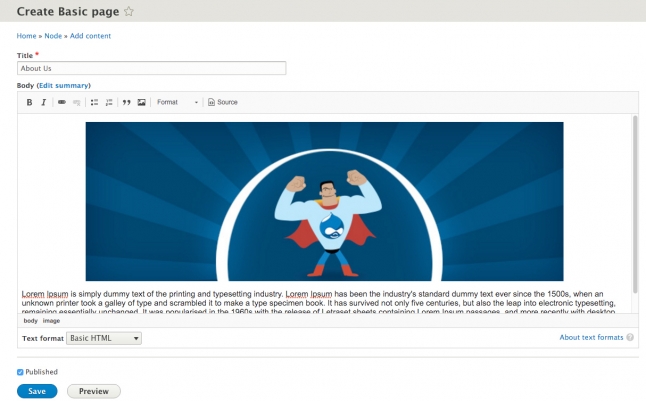Save the basic page
Viewport: 646px width, 401px height.
[x=37, y=391]
